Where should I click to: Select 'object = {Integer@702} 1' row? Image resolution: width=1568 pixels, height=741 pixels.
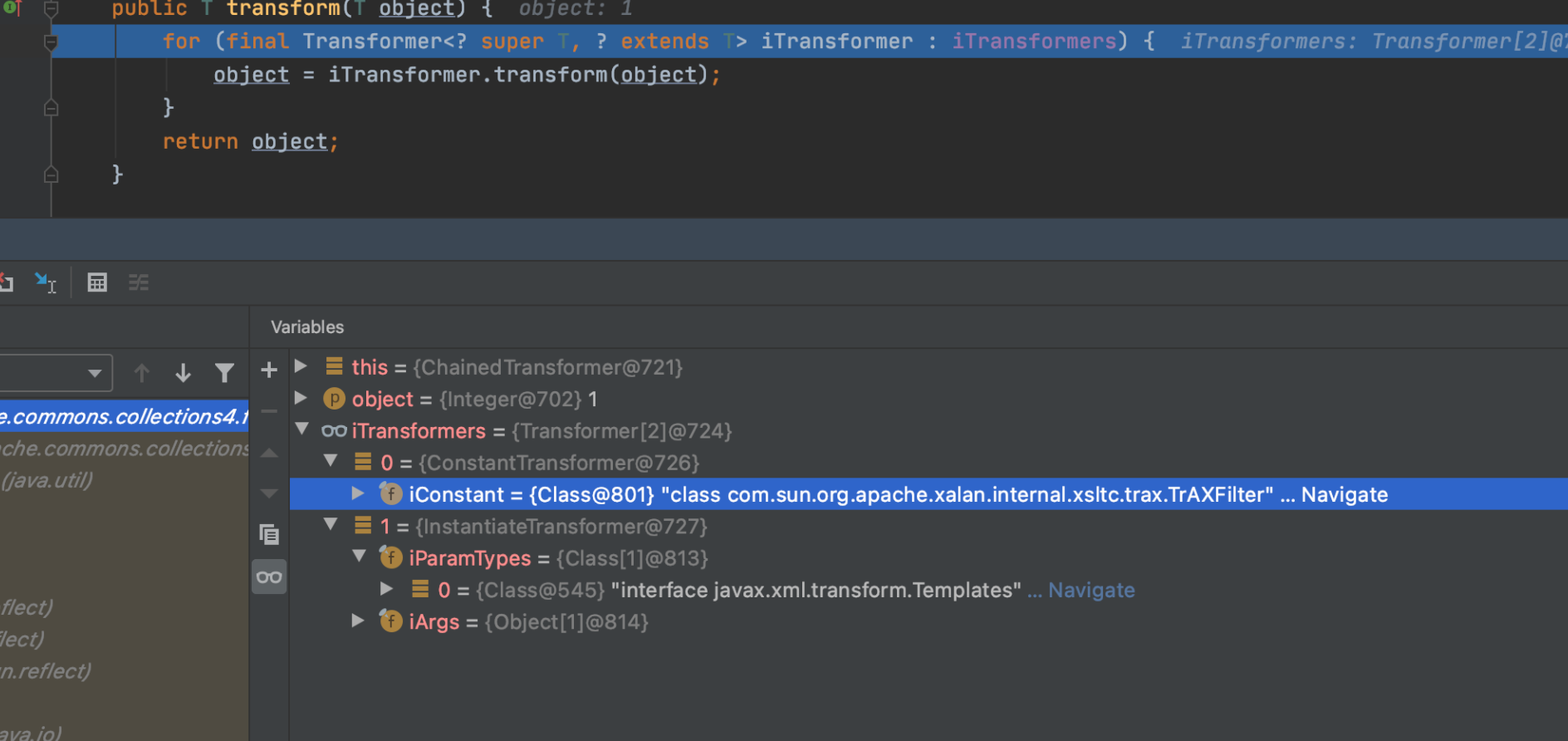coord(929,400)
